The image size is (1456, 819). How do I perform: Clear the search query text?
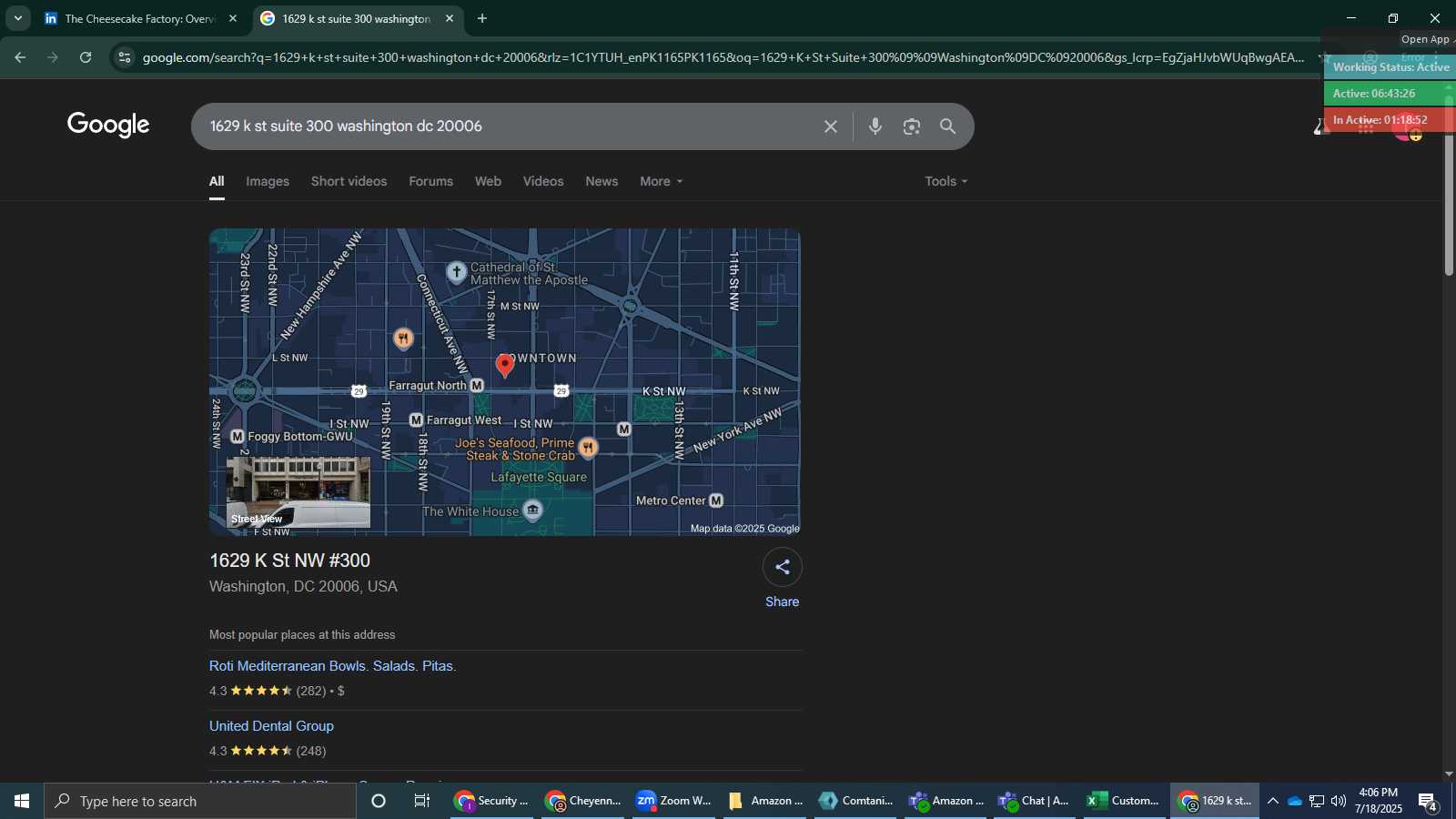[830, 126]
